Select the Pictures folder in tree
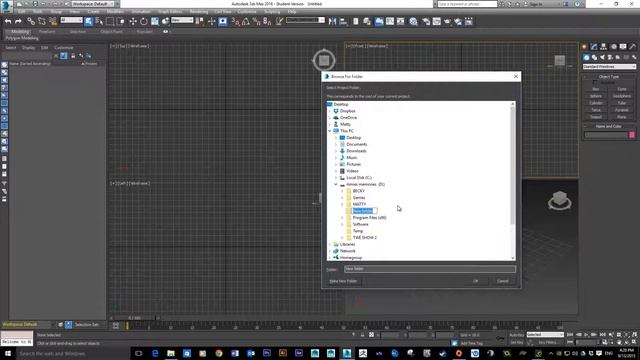640x360 pixels. coord(353,164)
